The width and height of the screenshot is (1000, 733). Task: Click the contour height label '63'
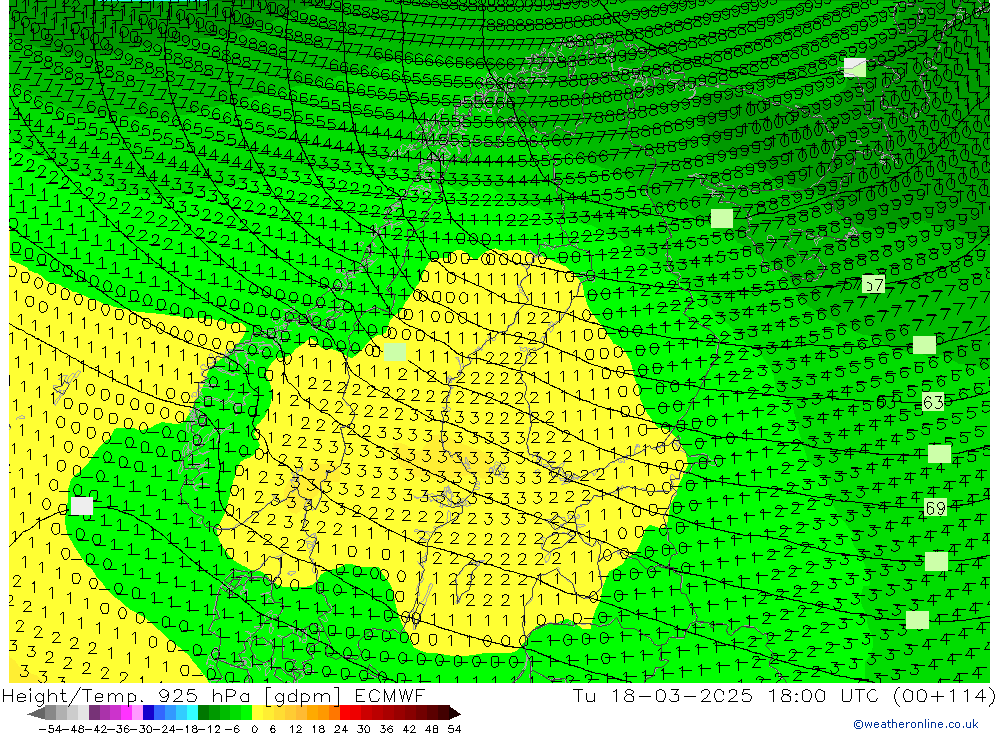point(933,403)
